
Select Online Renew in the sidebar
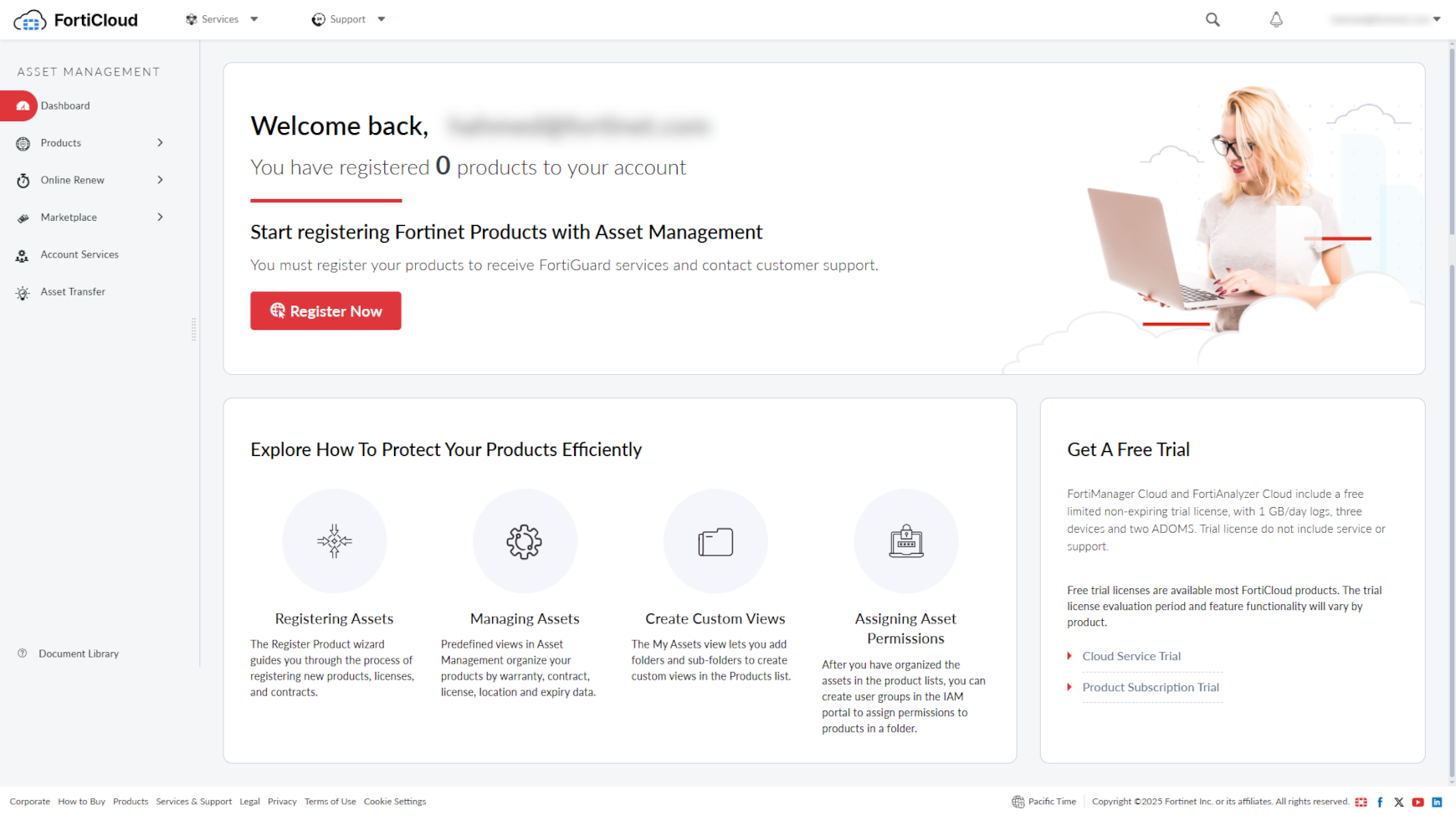click(73, 180)
